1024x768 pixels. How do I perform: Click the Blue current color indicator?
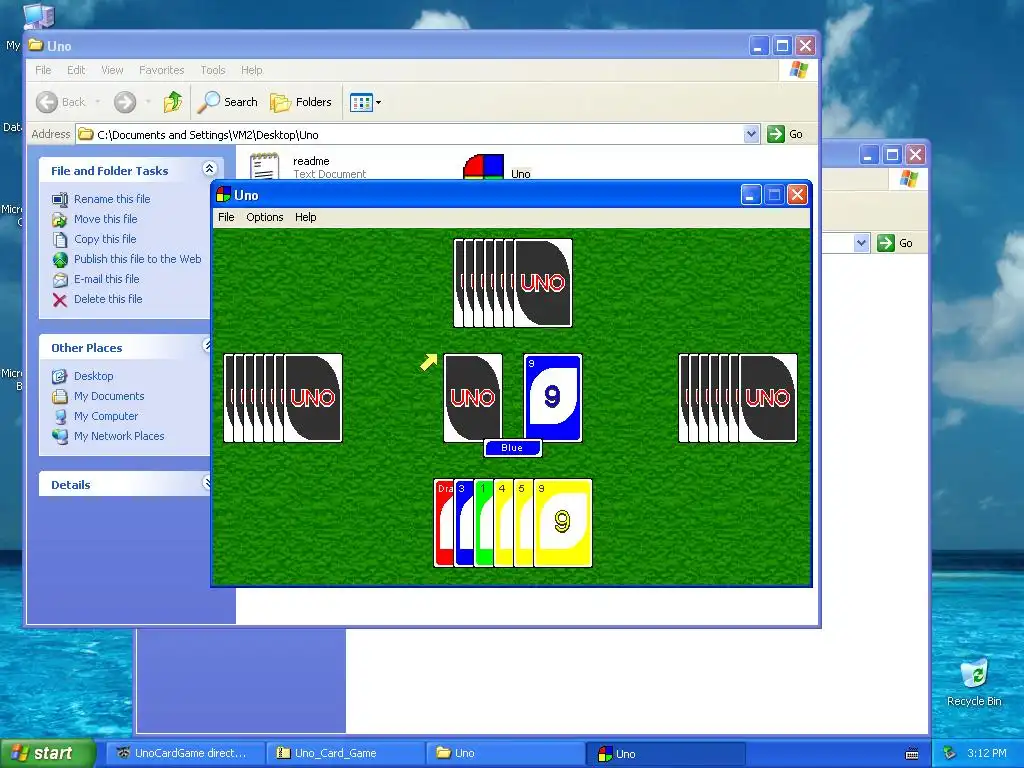coord(513,448)
